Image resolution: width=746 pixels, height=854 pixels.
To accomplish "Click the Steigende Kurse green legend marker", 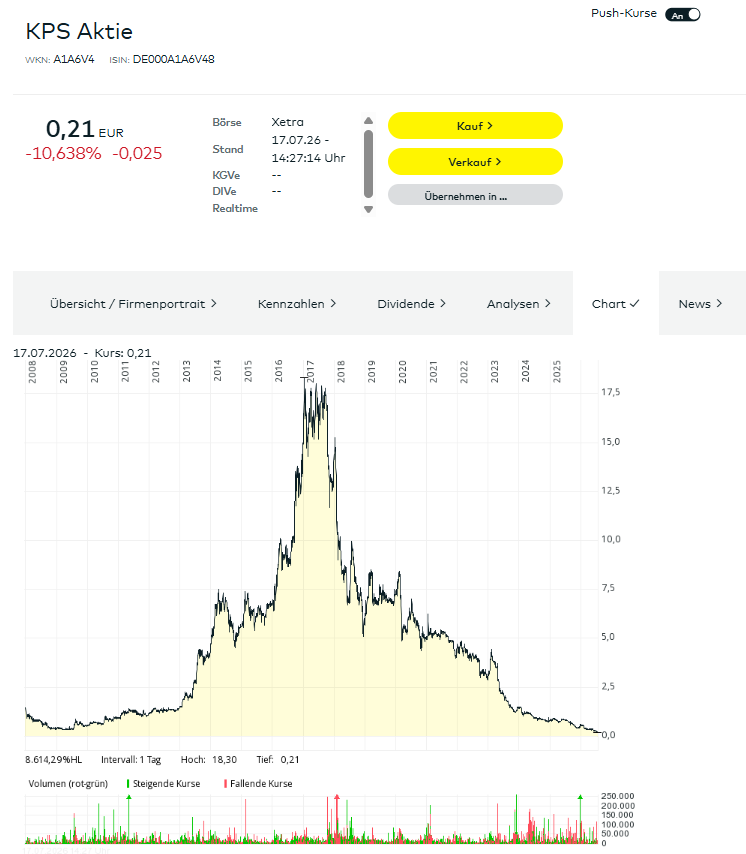I will (x=128, y=784).
